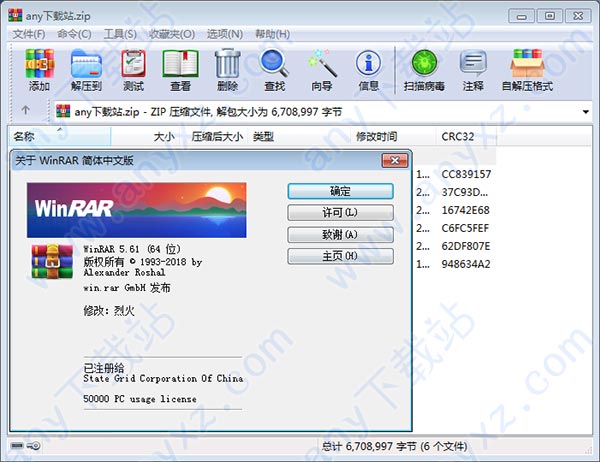Select the row with CRC CC839157
The width and height of the screenshot is (600, 462).
466,174
